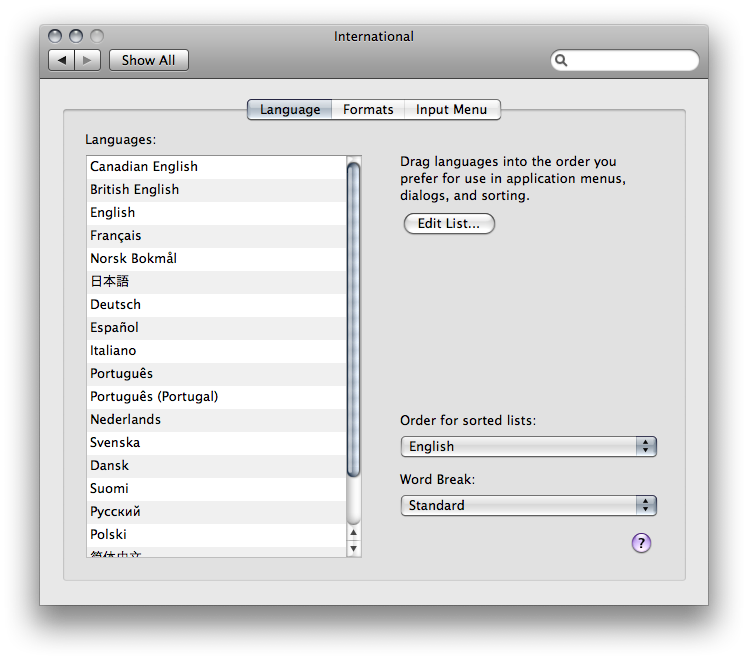This screenshot has width=748, height=660.
Task: Click inside the search input field
Action: tap(632, 60)
